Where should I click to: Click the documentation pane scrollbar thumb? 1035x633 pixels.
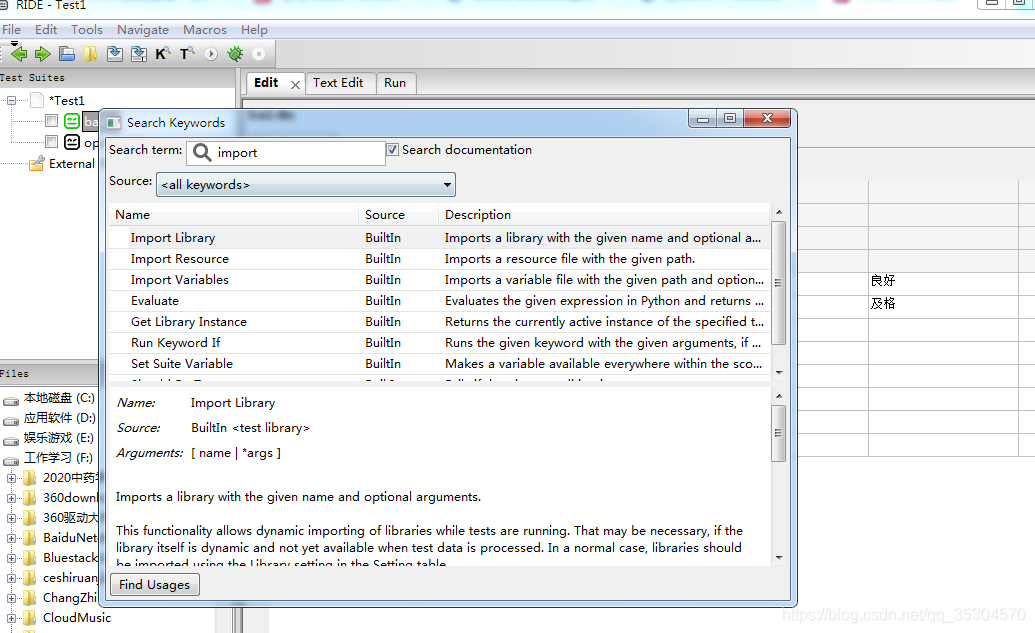pyautogui.click(x=779, y=433)
